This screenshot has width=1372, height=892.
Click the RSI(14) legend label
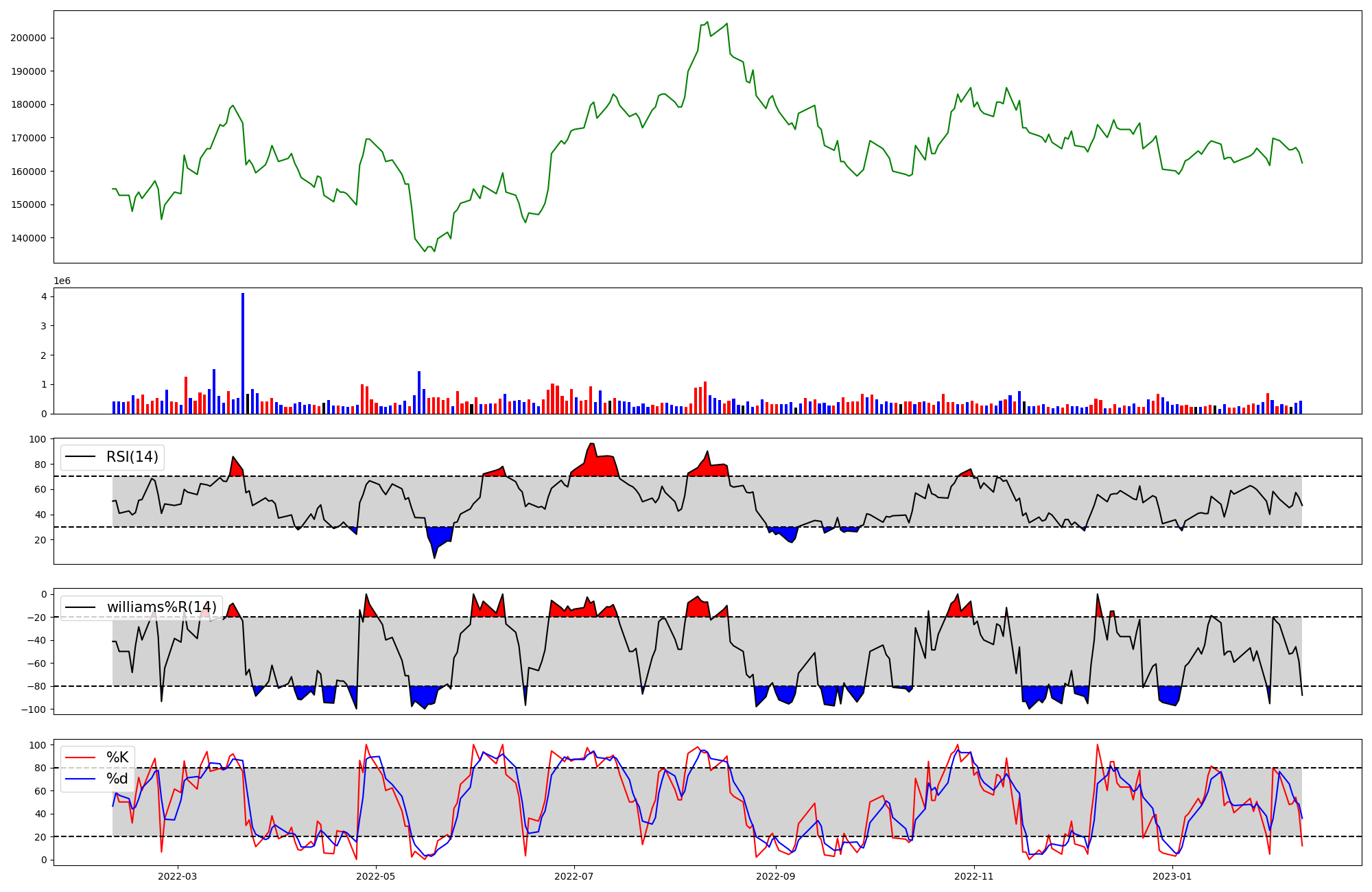click(x=132, y=457)
